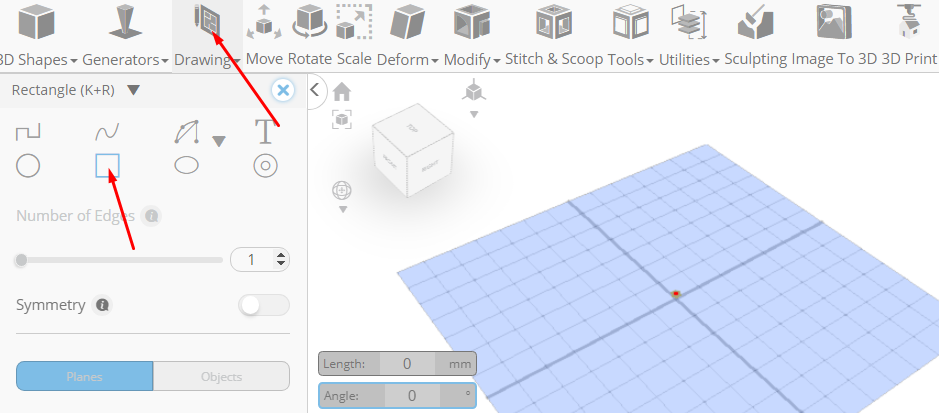939x413 pixels.
Task: Switch to Objects drawing mode
Action: coord(222,376)
